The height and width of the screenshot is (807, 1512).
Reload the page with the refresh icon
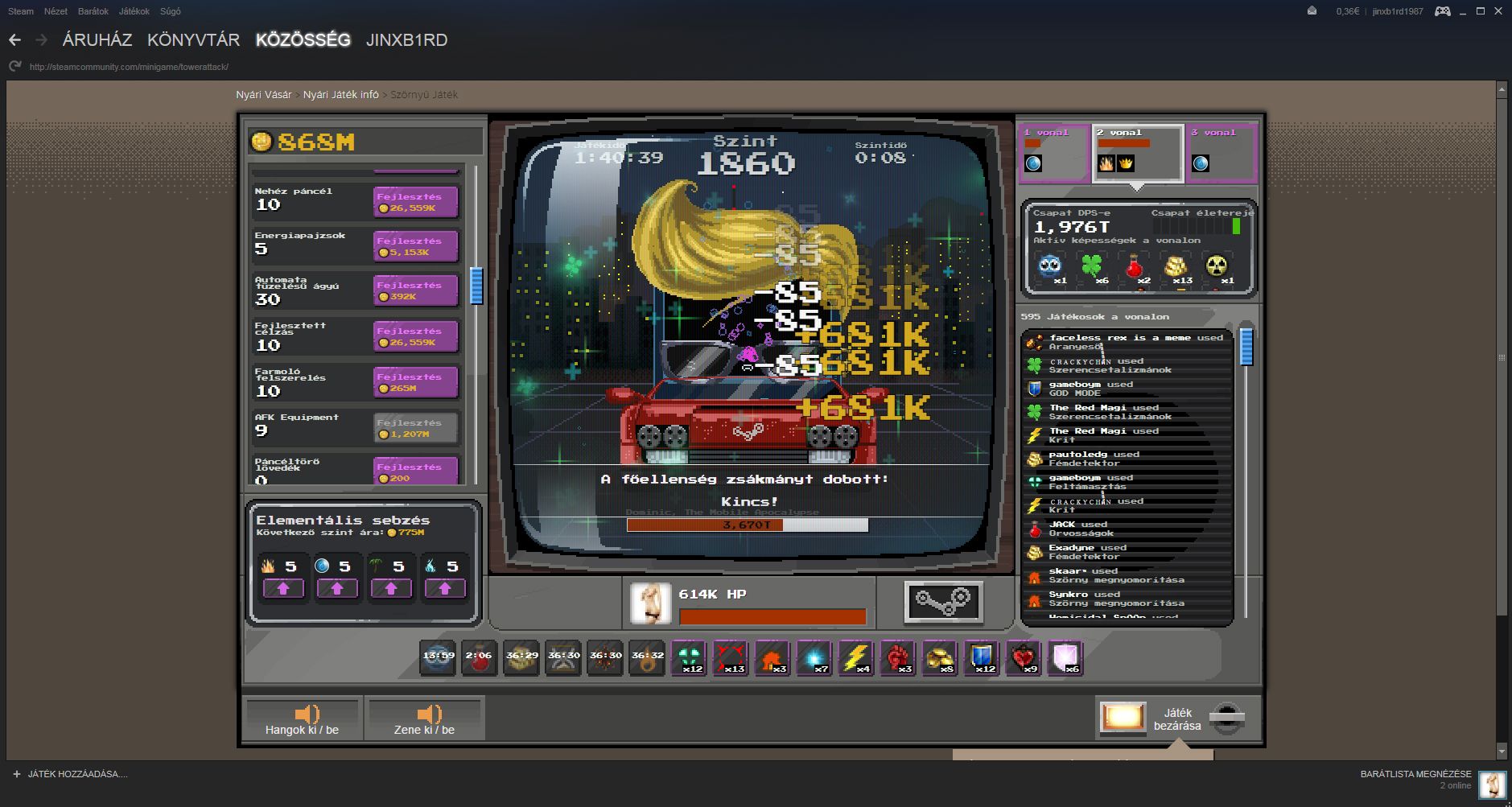coord(14,67)
